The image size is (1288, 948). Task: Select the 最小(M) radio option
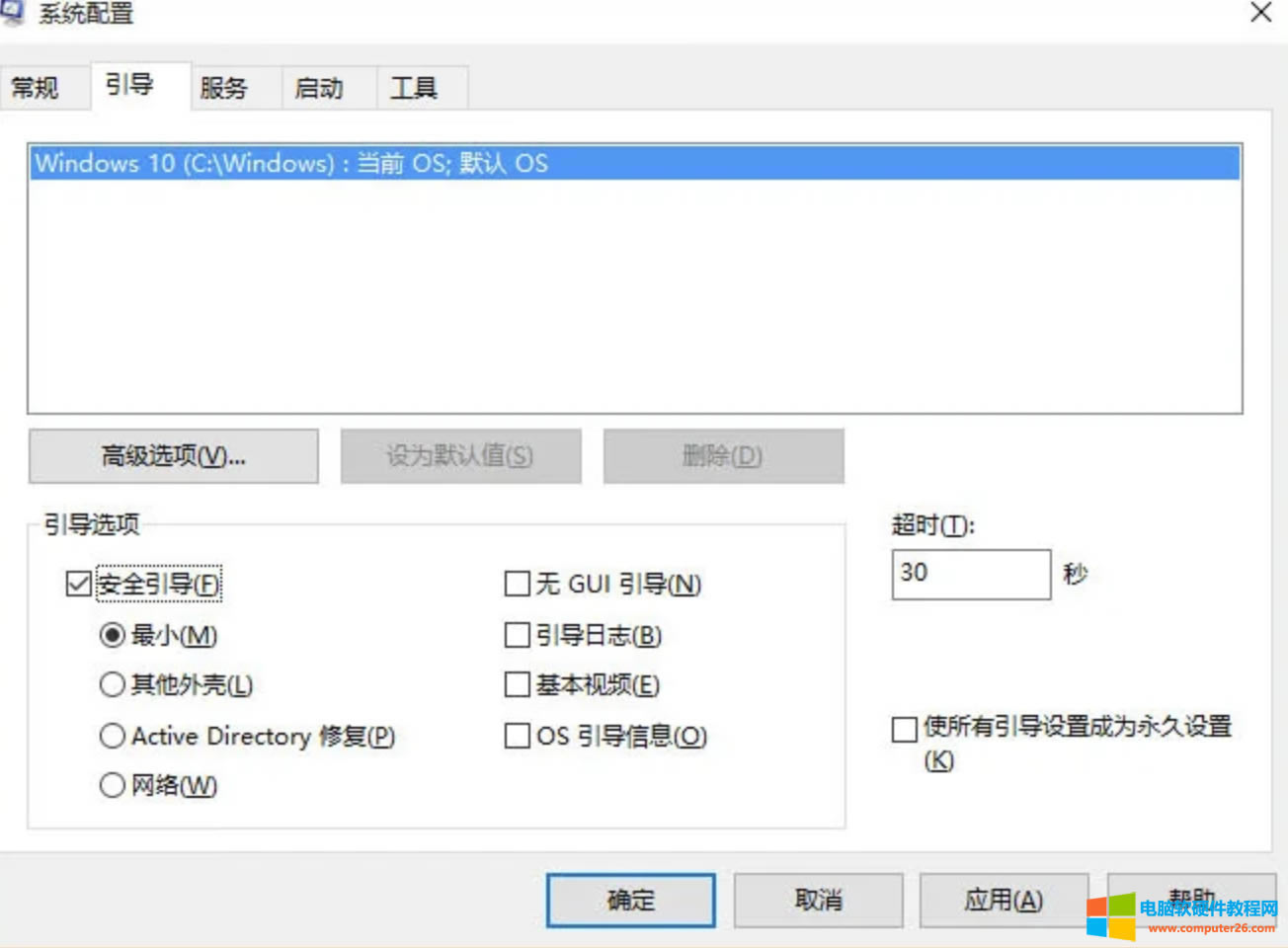(x=113, y=635)
